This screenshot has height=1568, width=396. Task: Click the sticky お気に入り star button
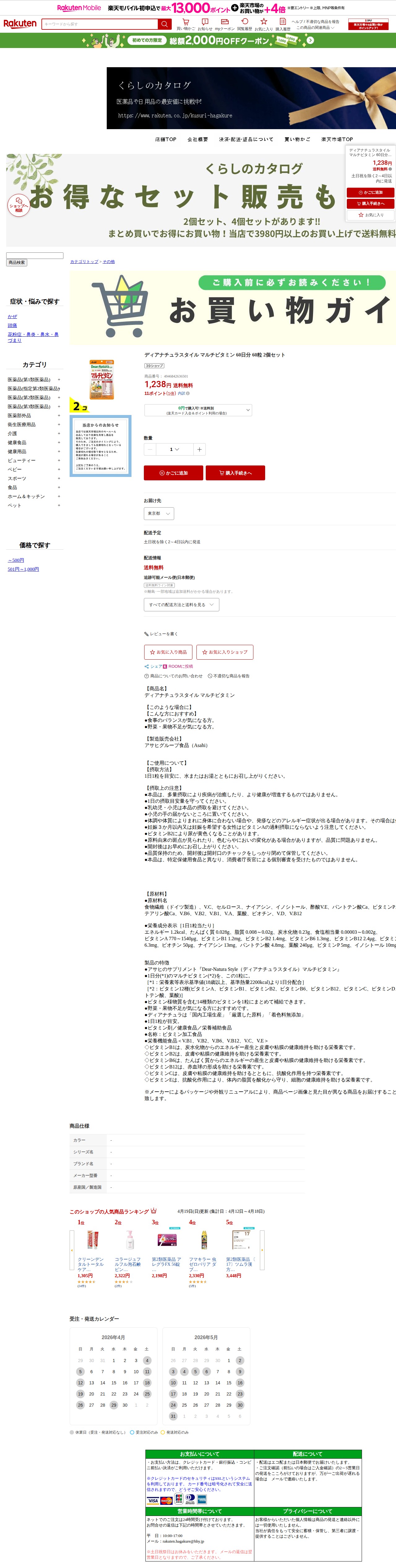370,215
